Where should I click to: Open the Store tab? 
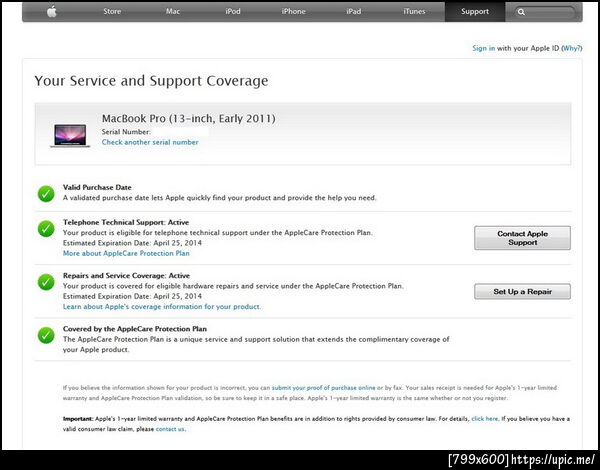click(x=112, y=11)
